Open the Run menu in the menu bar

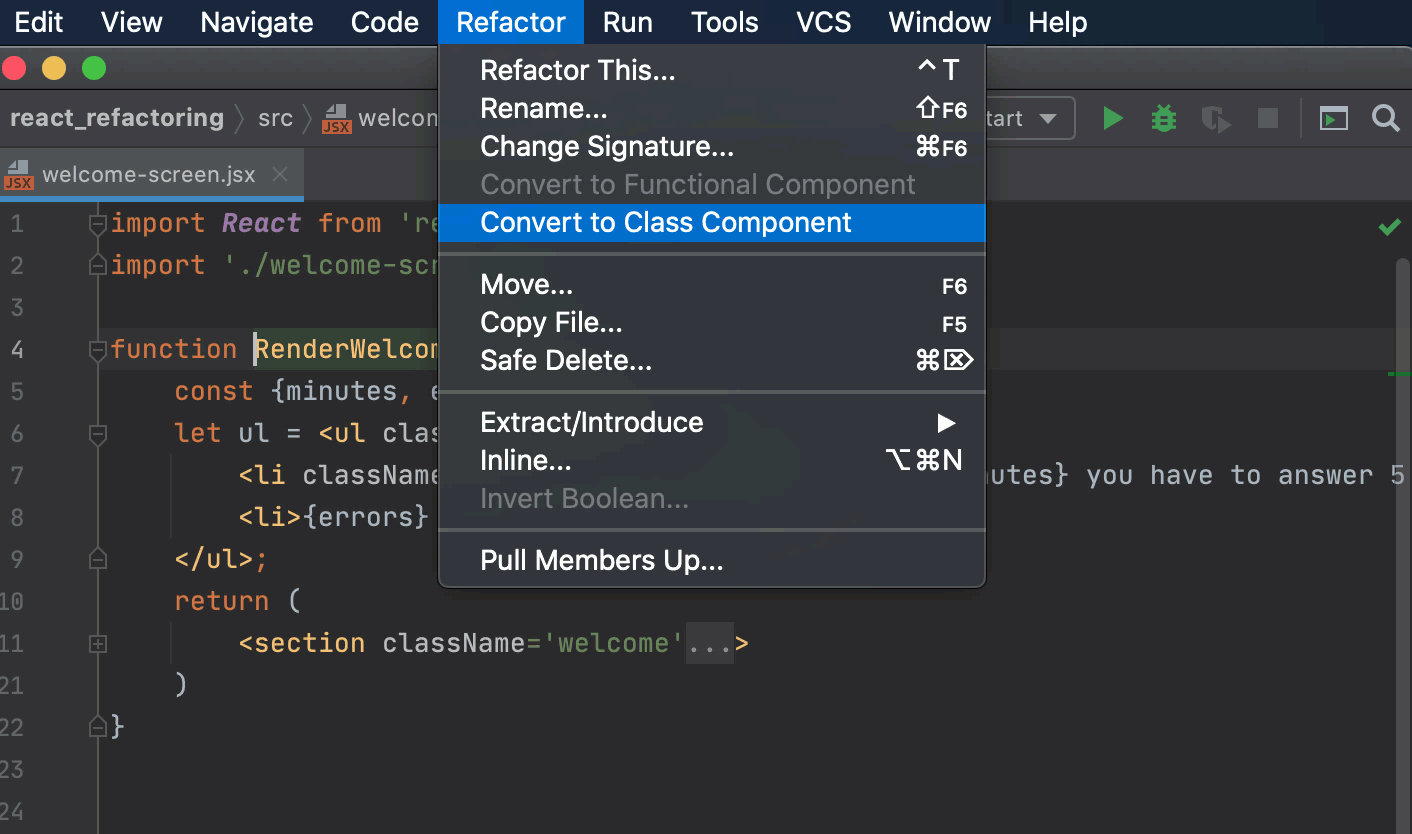click(x=627, y=22)
